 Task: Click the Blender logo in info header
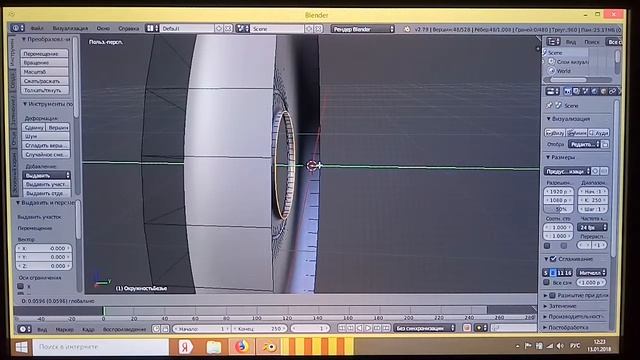[x=407, y=29]
